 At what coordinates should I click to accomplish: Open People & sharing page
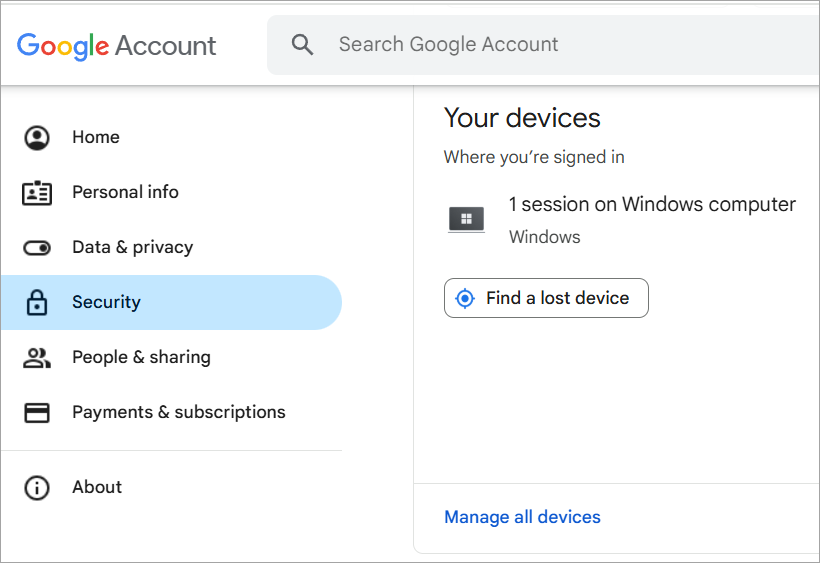coord(171,358)
